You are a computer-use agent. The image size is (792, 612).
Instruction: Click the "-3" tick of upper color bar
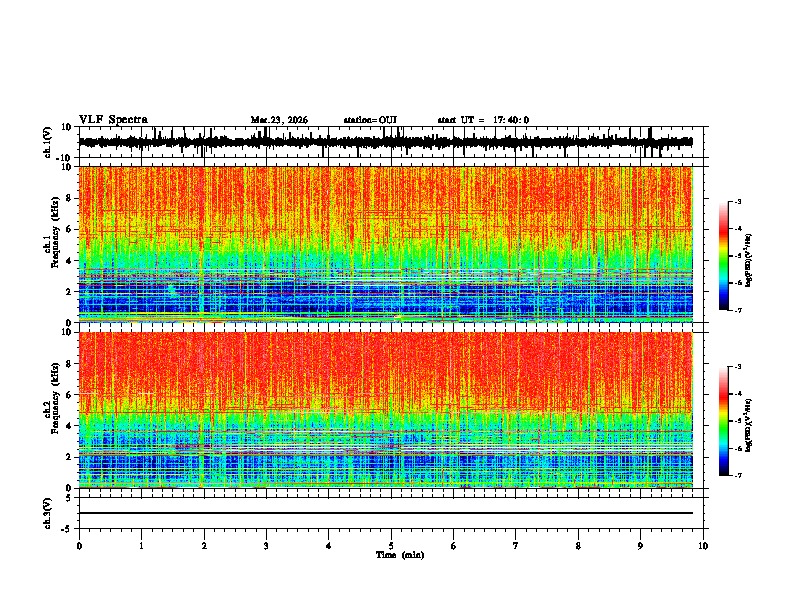point(738,201)
